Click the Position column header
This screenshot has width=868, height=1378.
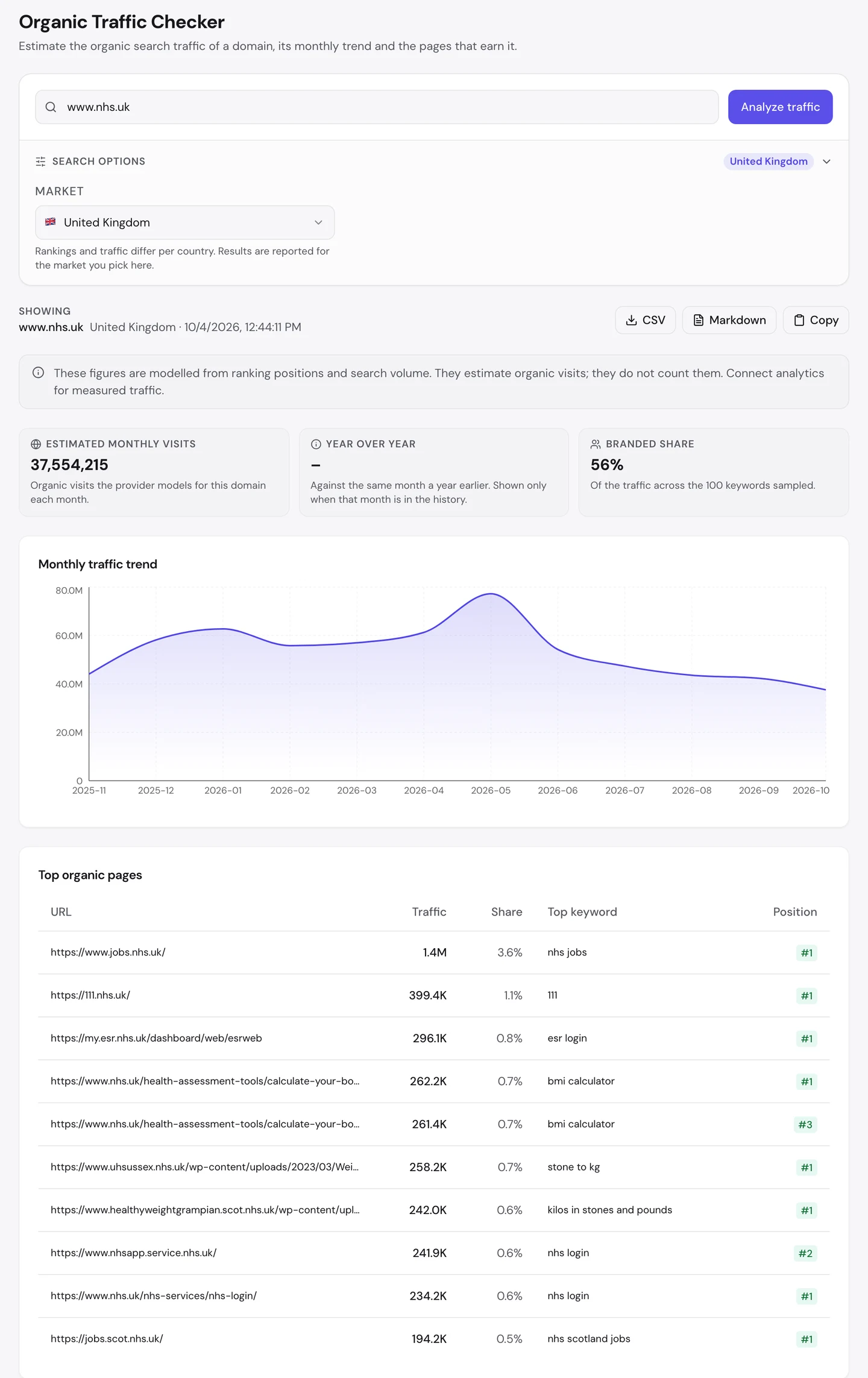tap(795, 912)
